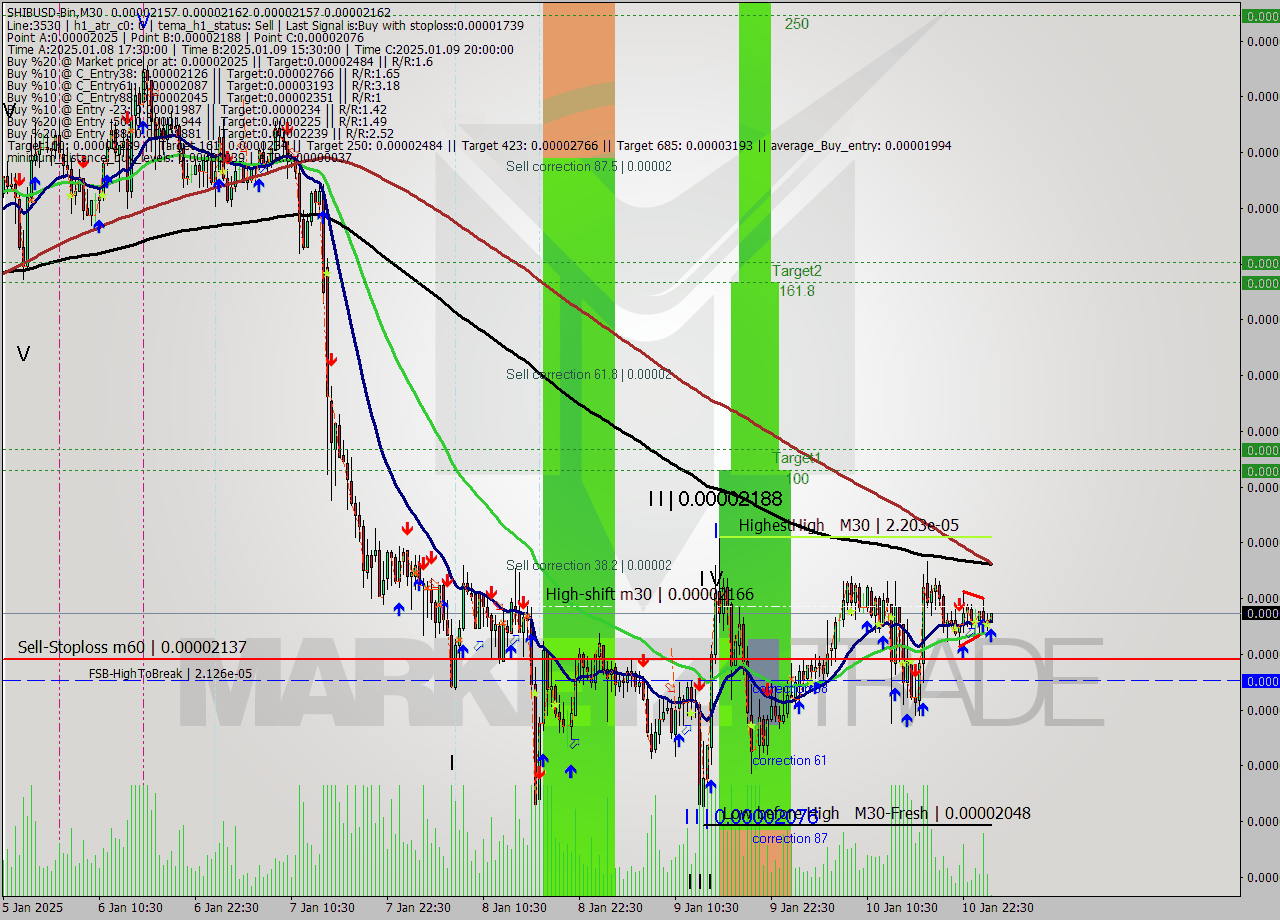Select the High-shift m30 0.00002166 label

[650, 595]
